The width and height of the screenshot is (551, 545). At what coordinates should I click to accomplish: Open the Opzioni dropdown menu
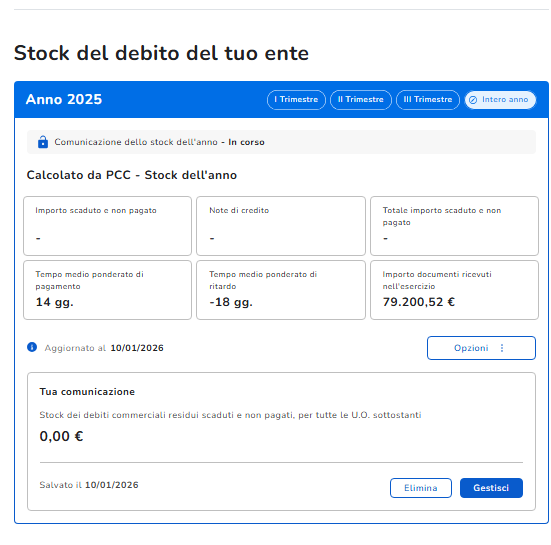pyautogui.click(x=481, y=348)
